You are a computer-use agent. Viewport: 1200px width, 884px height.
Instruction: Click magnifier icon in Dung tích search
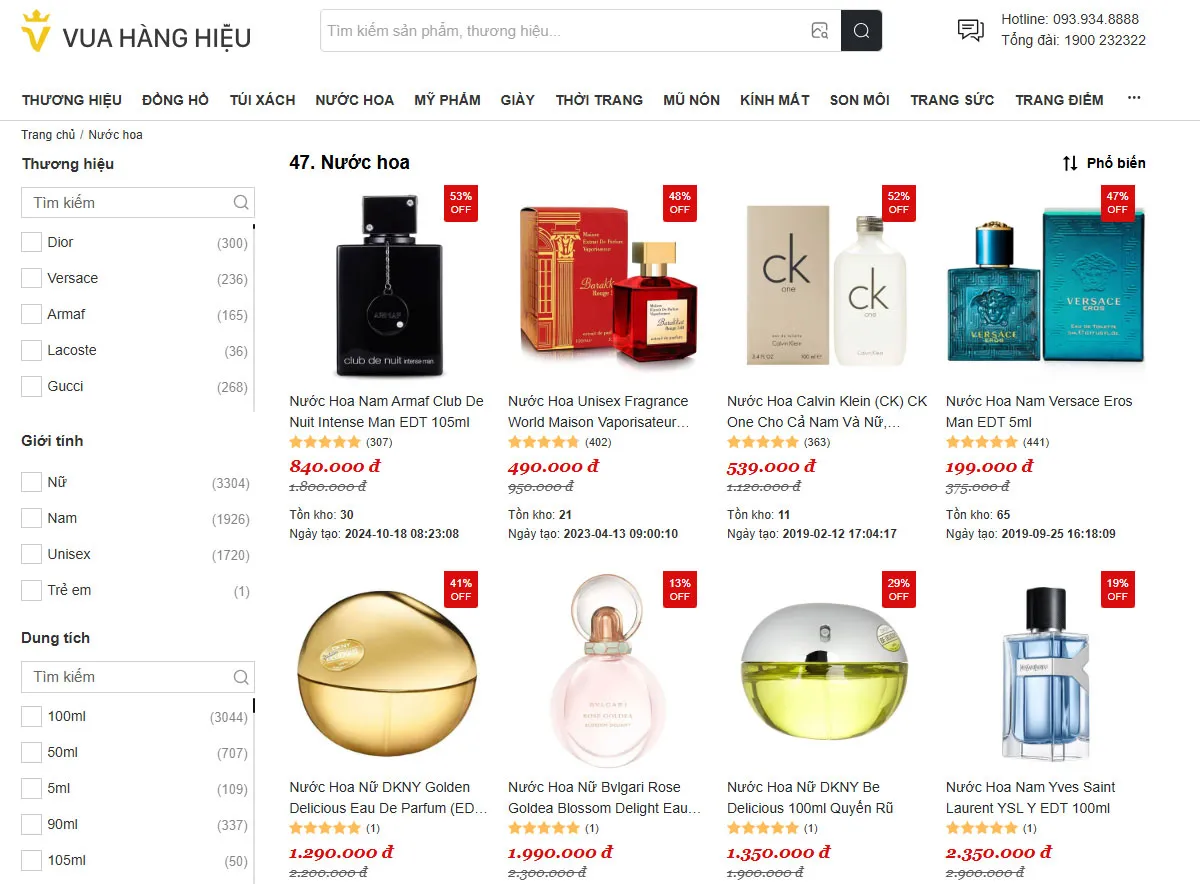pos(241,677)
